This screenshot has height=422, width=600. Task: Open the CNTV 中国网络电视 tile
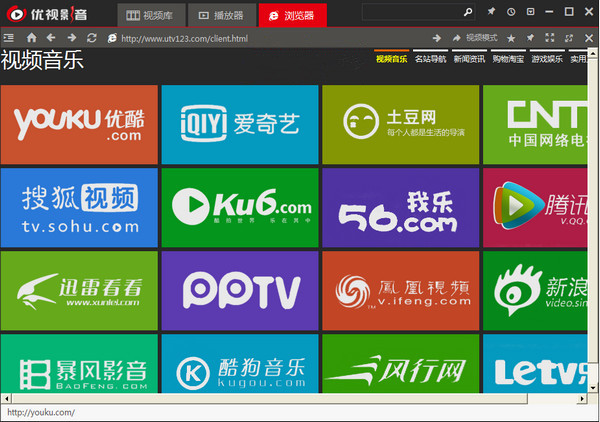pyautogui.click(x=535, y=125)
